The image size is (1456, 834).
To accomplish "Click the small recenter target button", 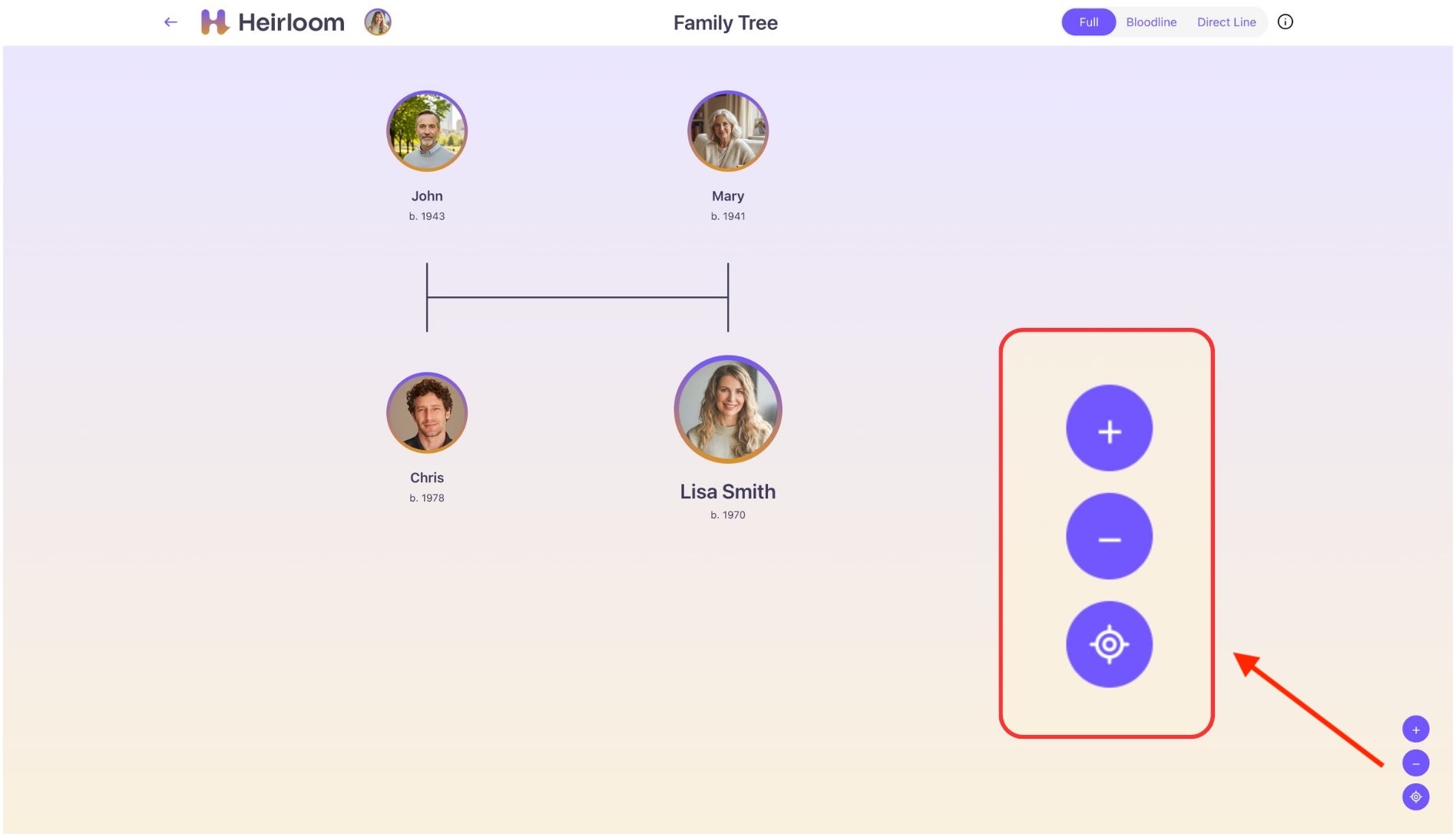I will pyautogui.click(x=1415, y=797).
